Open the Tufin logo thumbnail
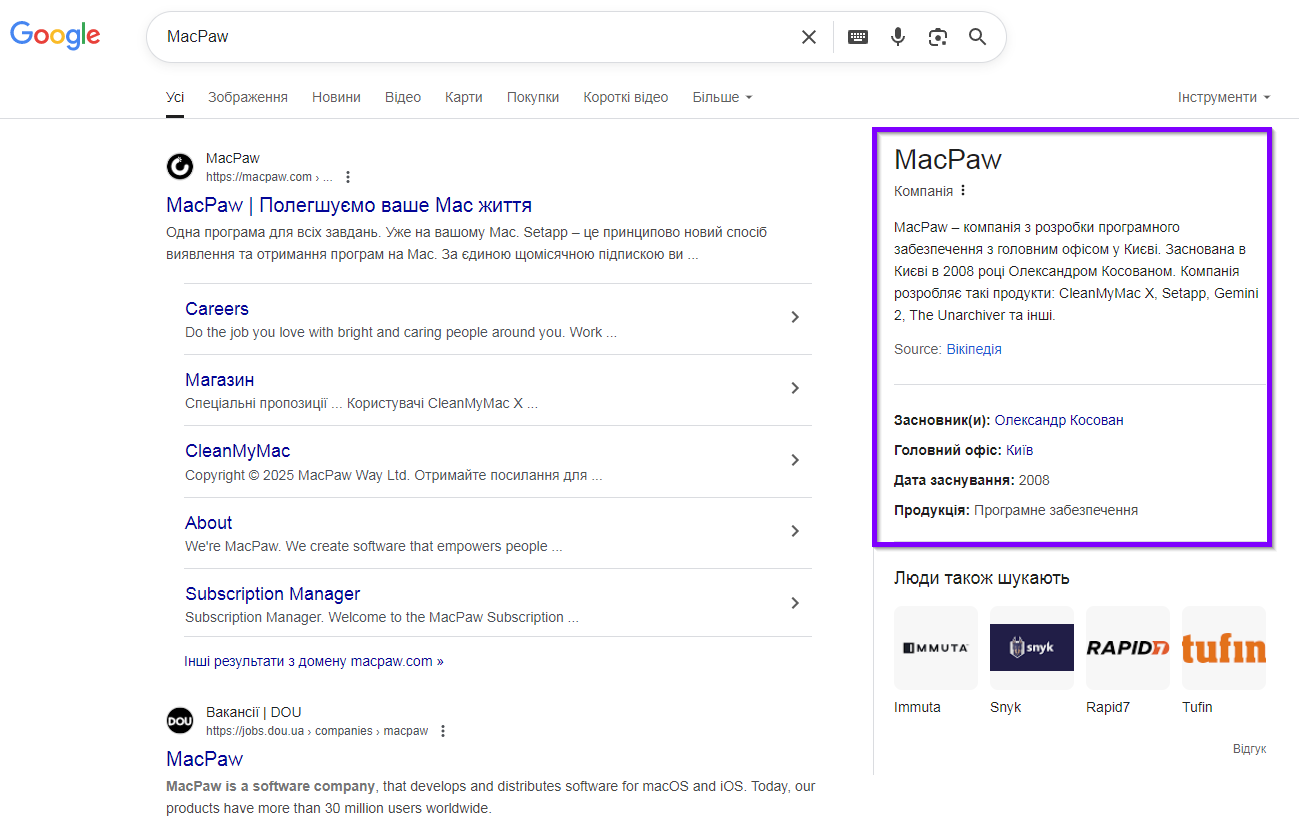This screenshot has height=828, width=1299. click(1224, 648)
